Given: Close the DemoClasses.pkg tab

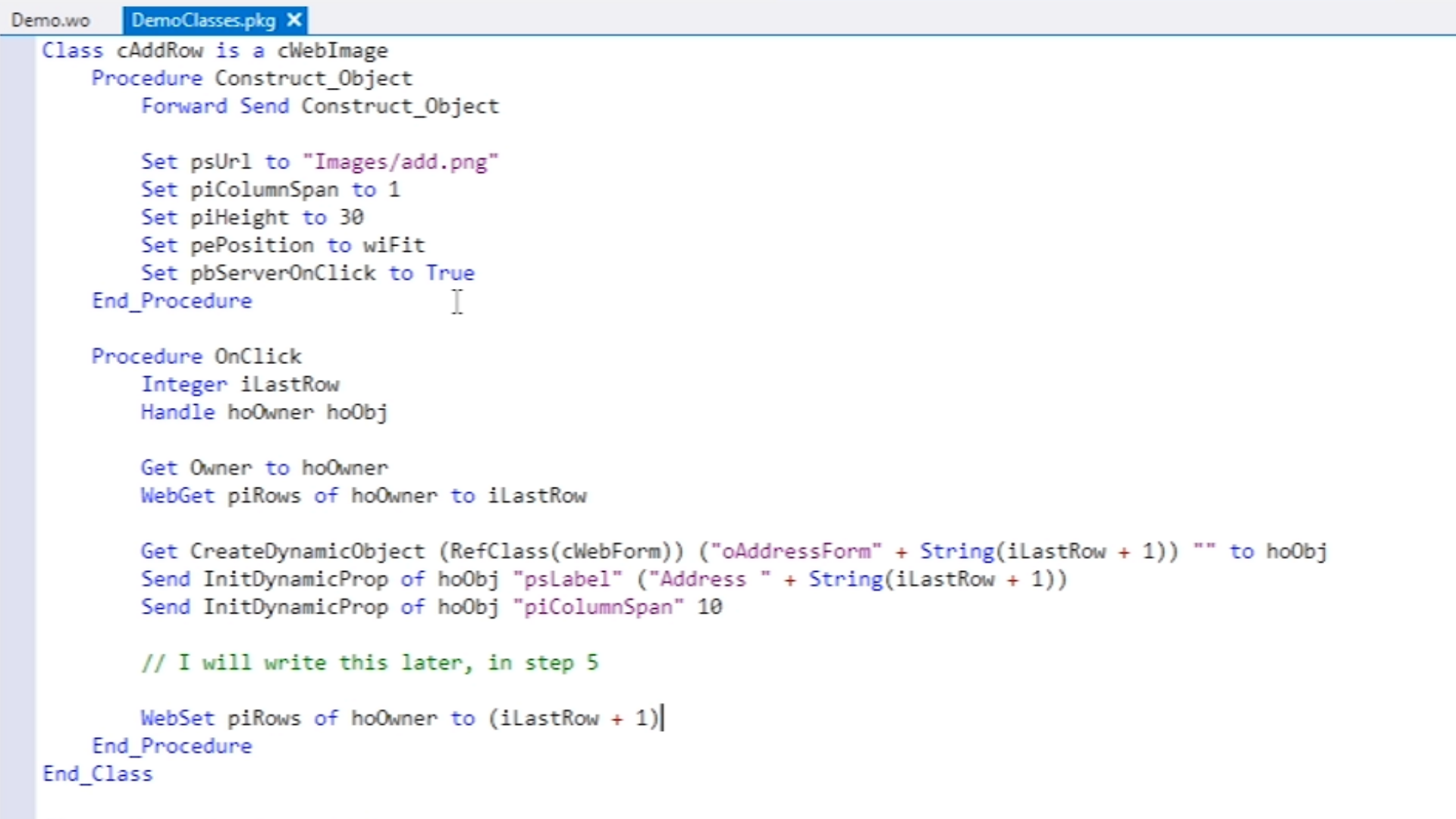Looking at the screenshot, I should pyautogui.click(x=294, y=20).
